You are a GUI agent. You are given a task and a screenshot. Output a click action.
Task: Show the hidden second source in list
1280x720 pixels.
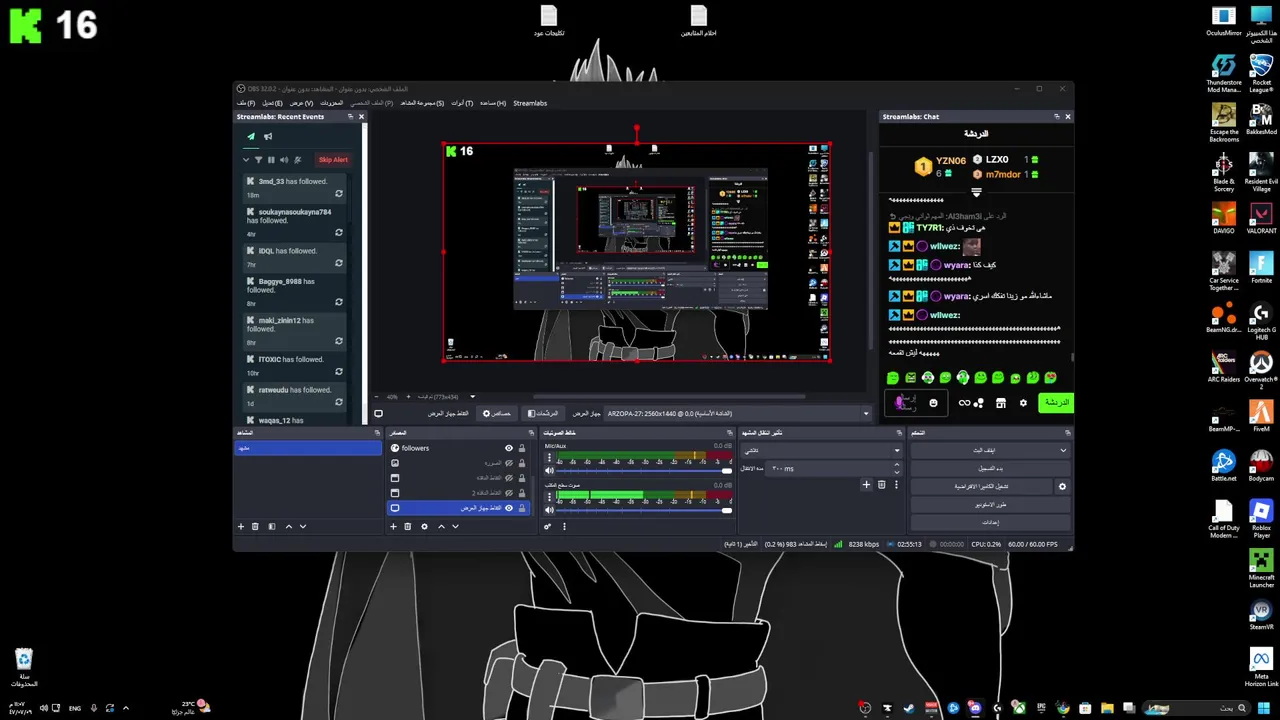(x=508, y=463)
